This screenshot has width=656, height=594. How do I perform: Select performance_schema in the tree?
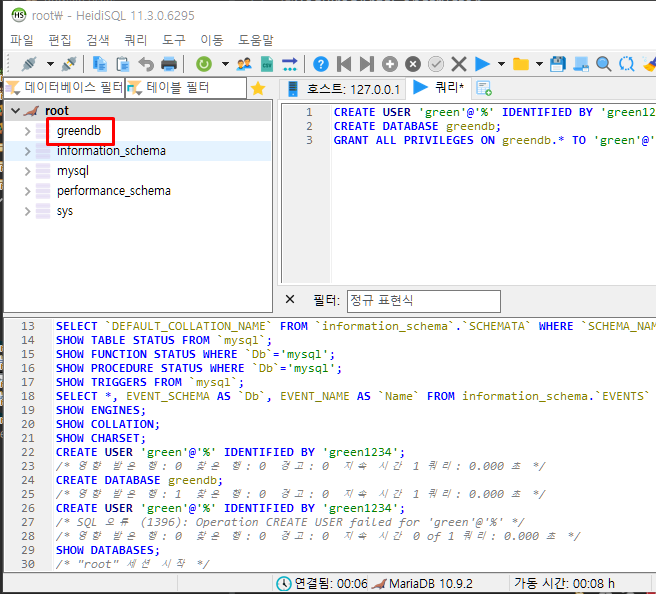(x=114, y=191)
